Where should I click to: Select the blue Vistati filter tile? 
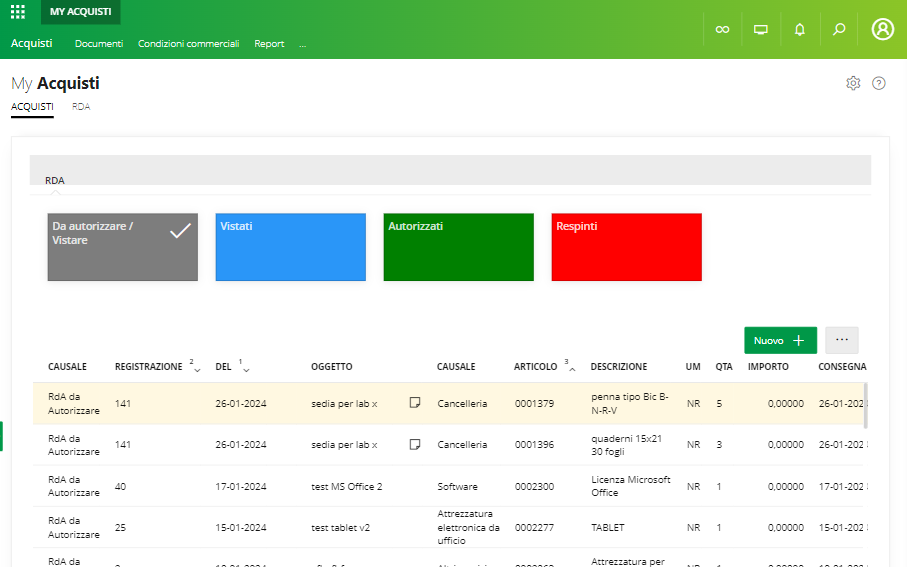[x=290, y=247]
